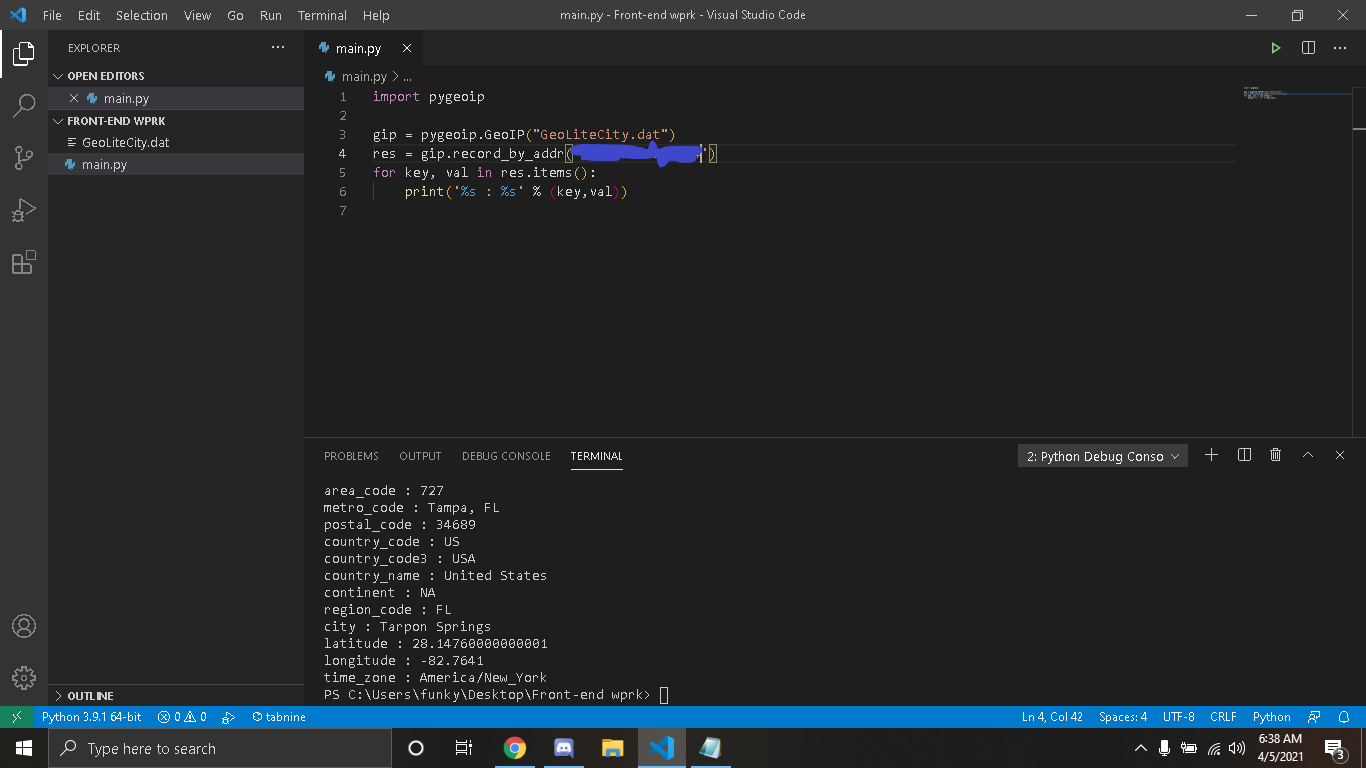Switch to the DEBUG CONSOLE tab
Screen dimensions: 1366x768
[x=506, y=456]
